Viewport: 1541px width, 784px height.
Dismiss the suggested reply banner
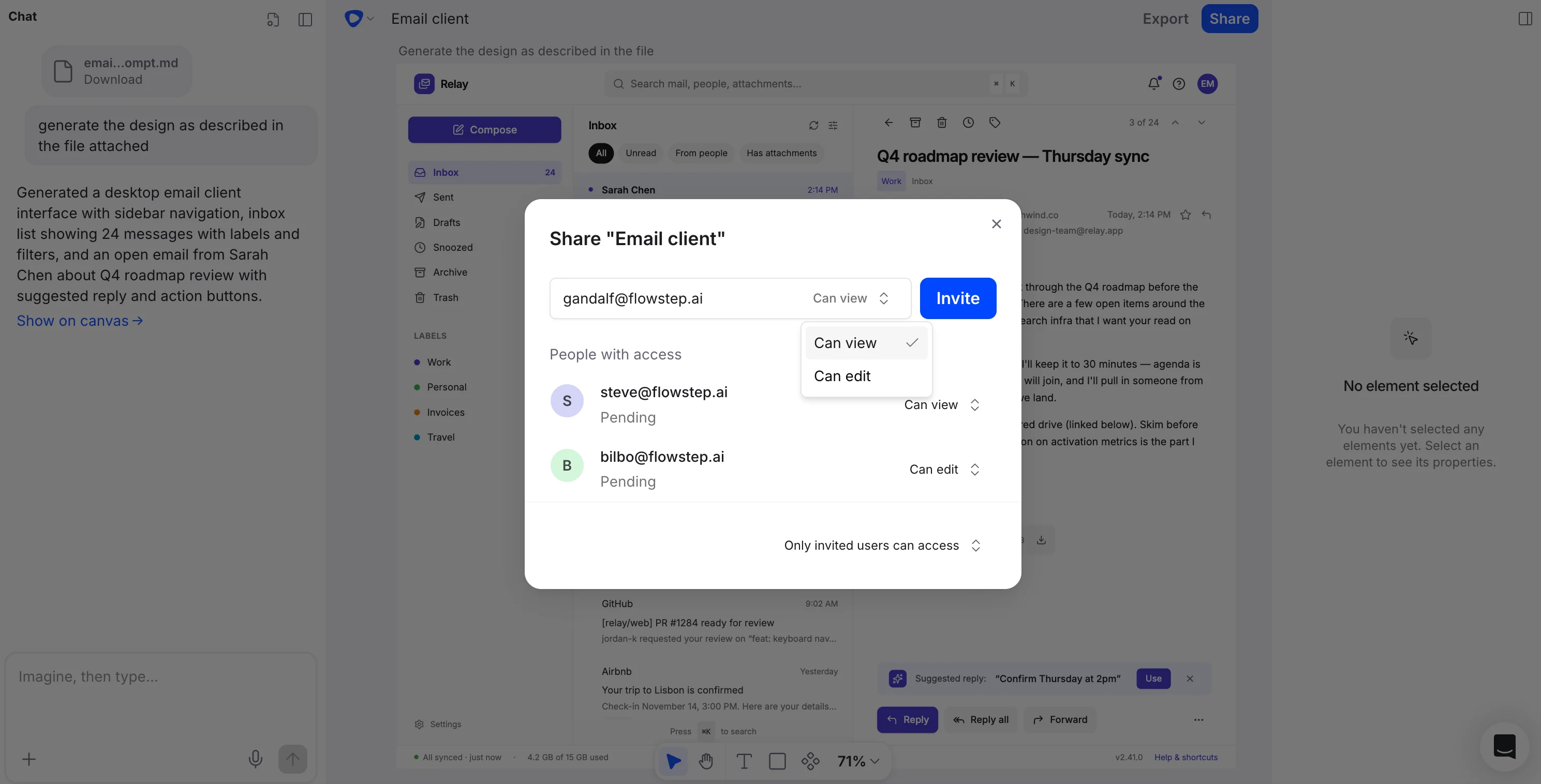pos(1190,679)
